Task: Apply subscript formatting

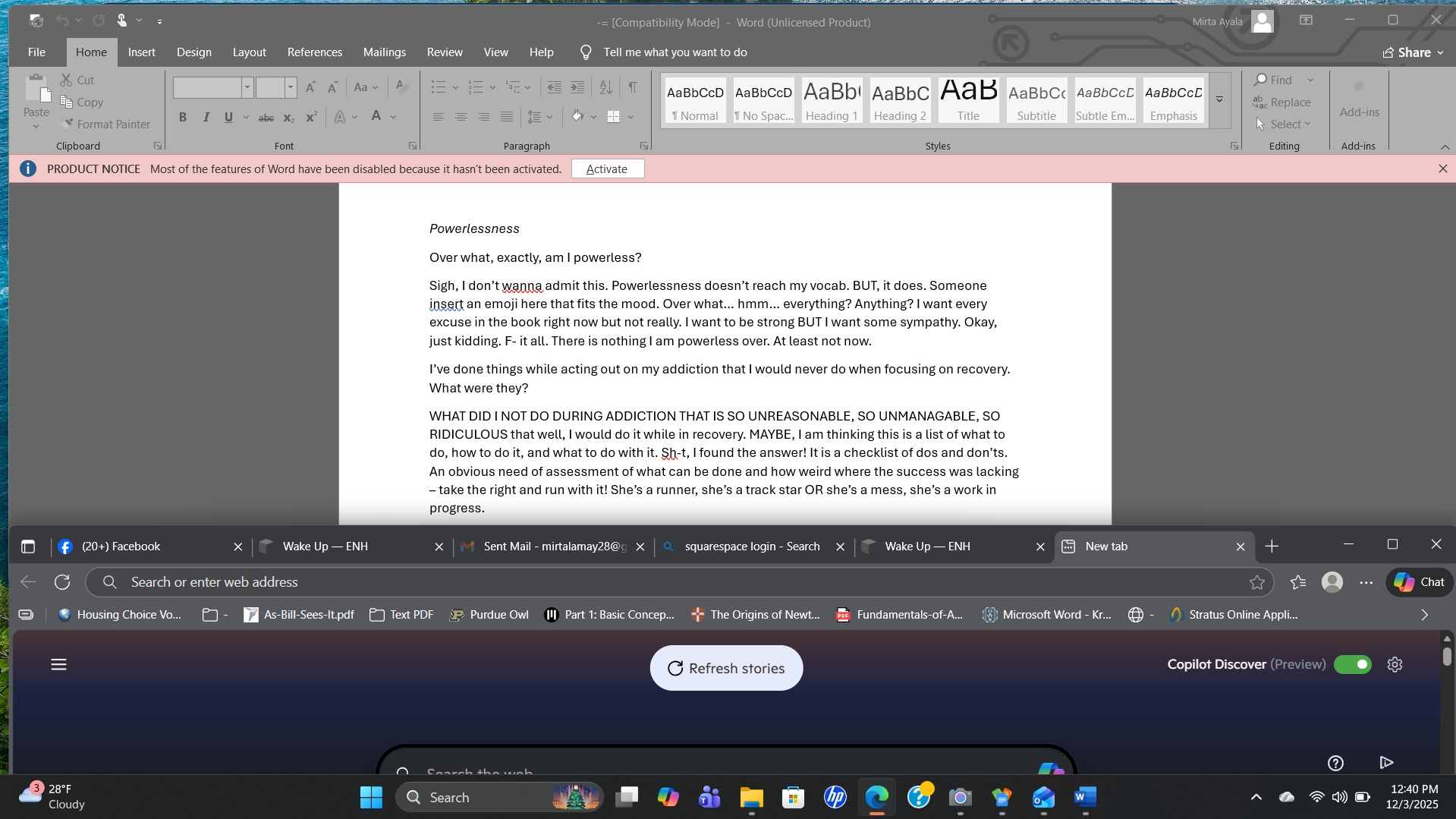Action: pyautogui.click(x=288, y=117)
